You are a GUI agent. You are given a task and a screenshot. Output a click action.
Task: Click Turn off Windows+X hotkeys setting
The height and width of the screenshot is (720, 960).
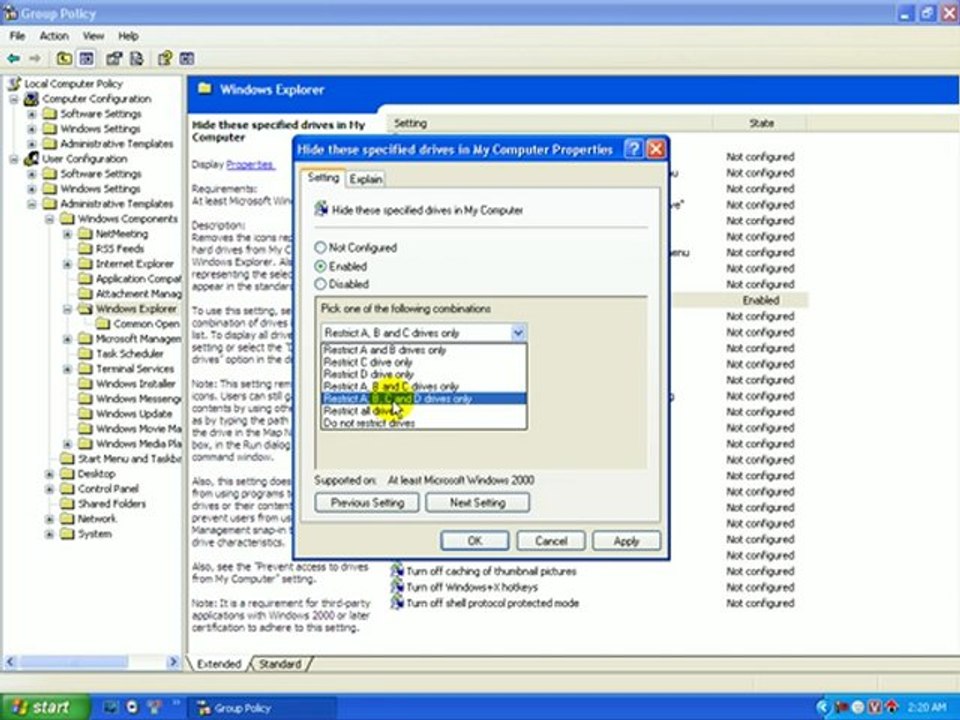coord(471,587)
